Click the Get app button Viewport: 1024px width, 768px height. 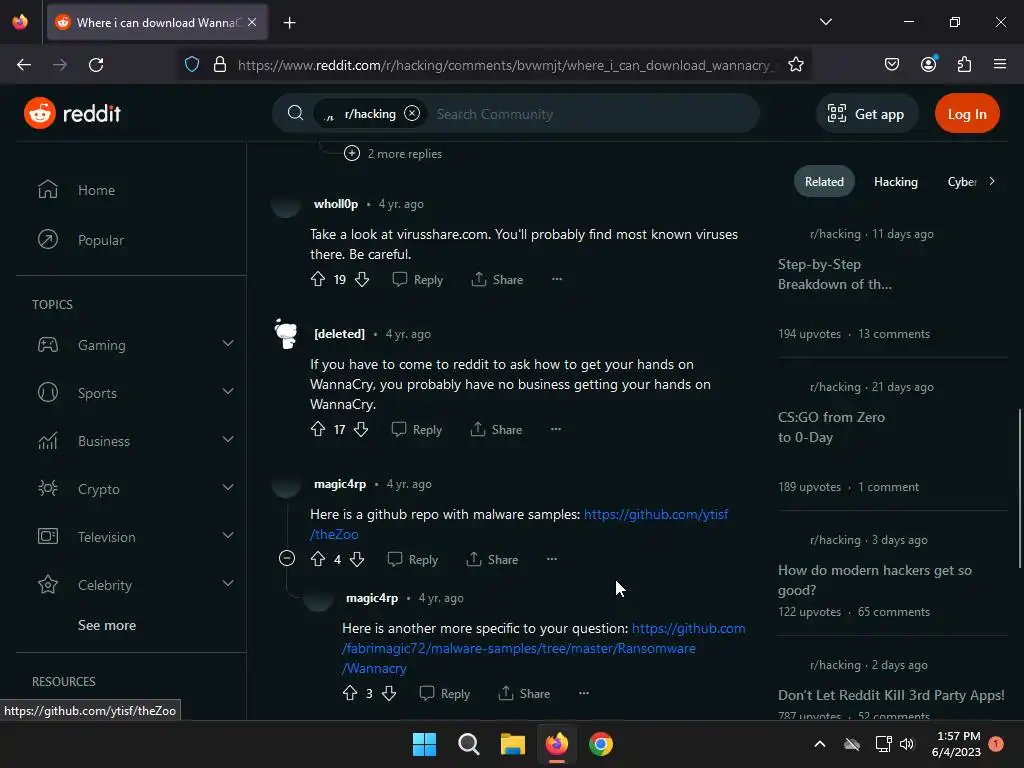tap(866, 114)
